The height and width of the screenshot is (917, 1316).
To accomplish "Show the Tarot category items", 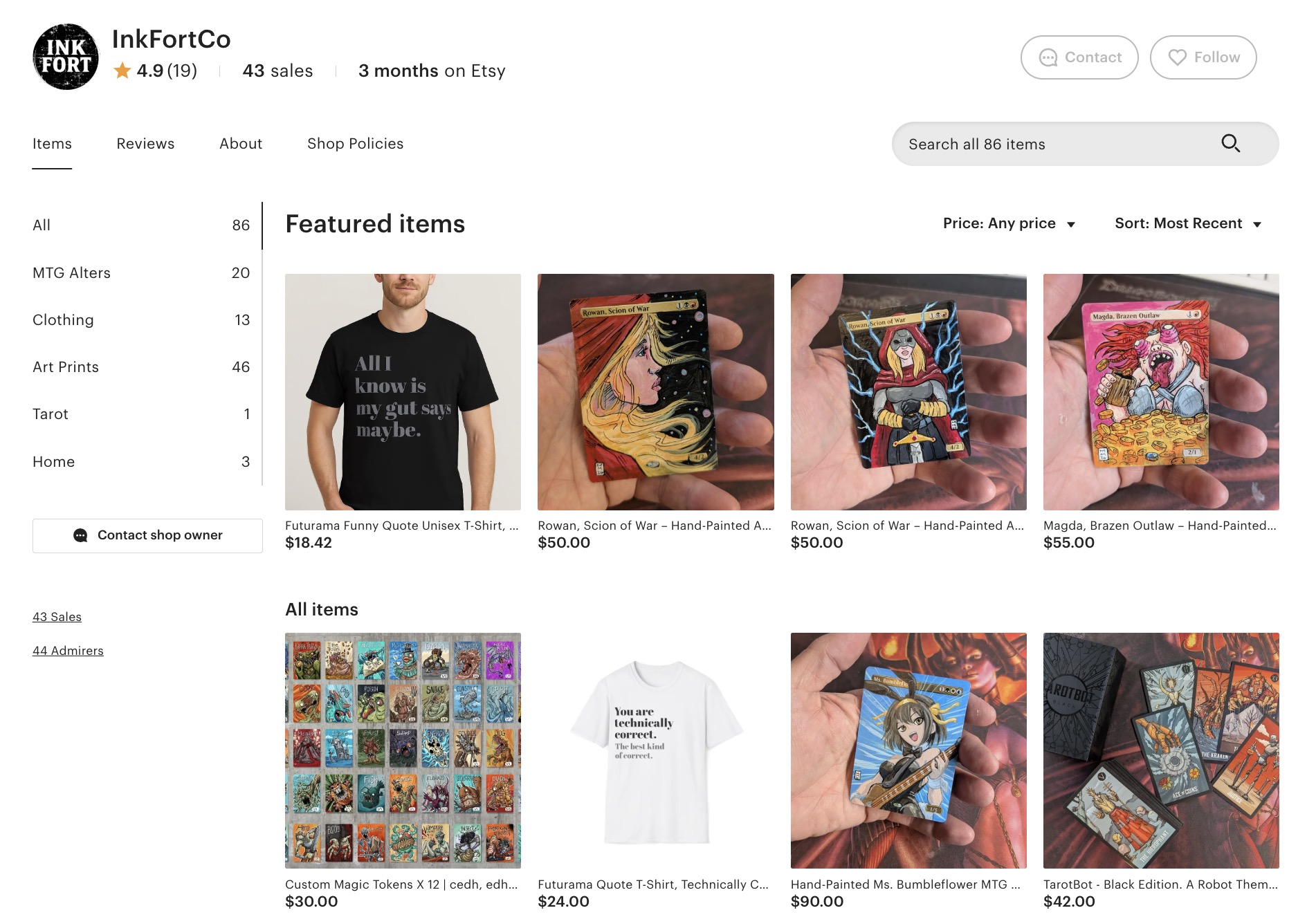I will [51, 414].
